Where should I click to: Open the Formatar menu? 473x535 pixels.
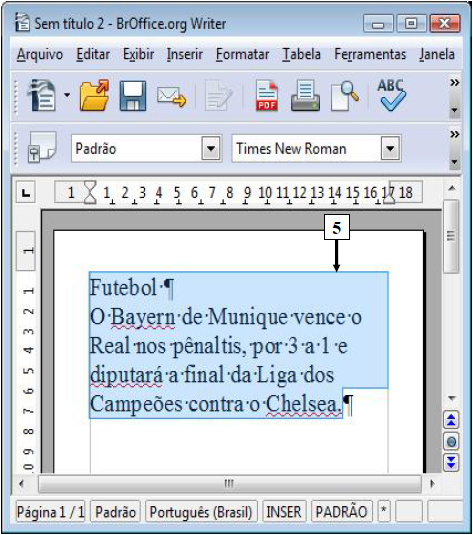point(242,54)
